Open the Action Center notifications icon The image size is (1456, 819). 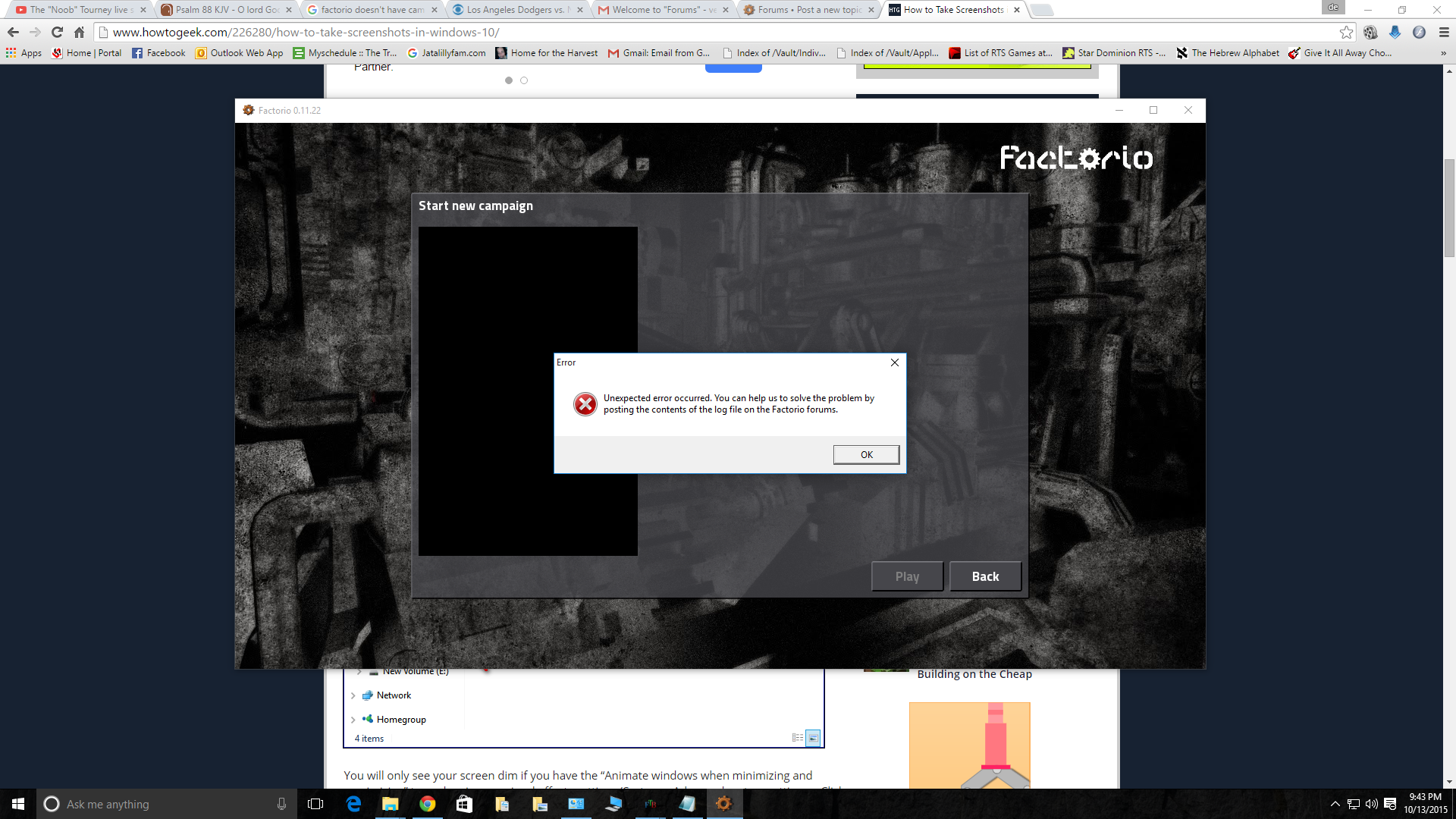click(1390, 804)
